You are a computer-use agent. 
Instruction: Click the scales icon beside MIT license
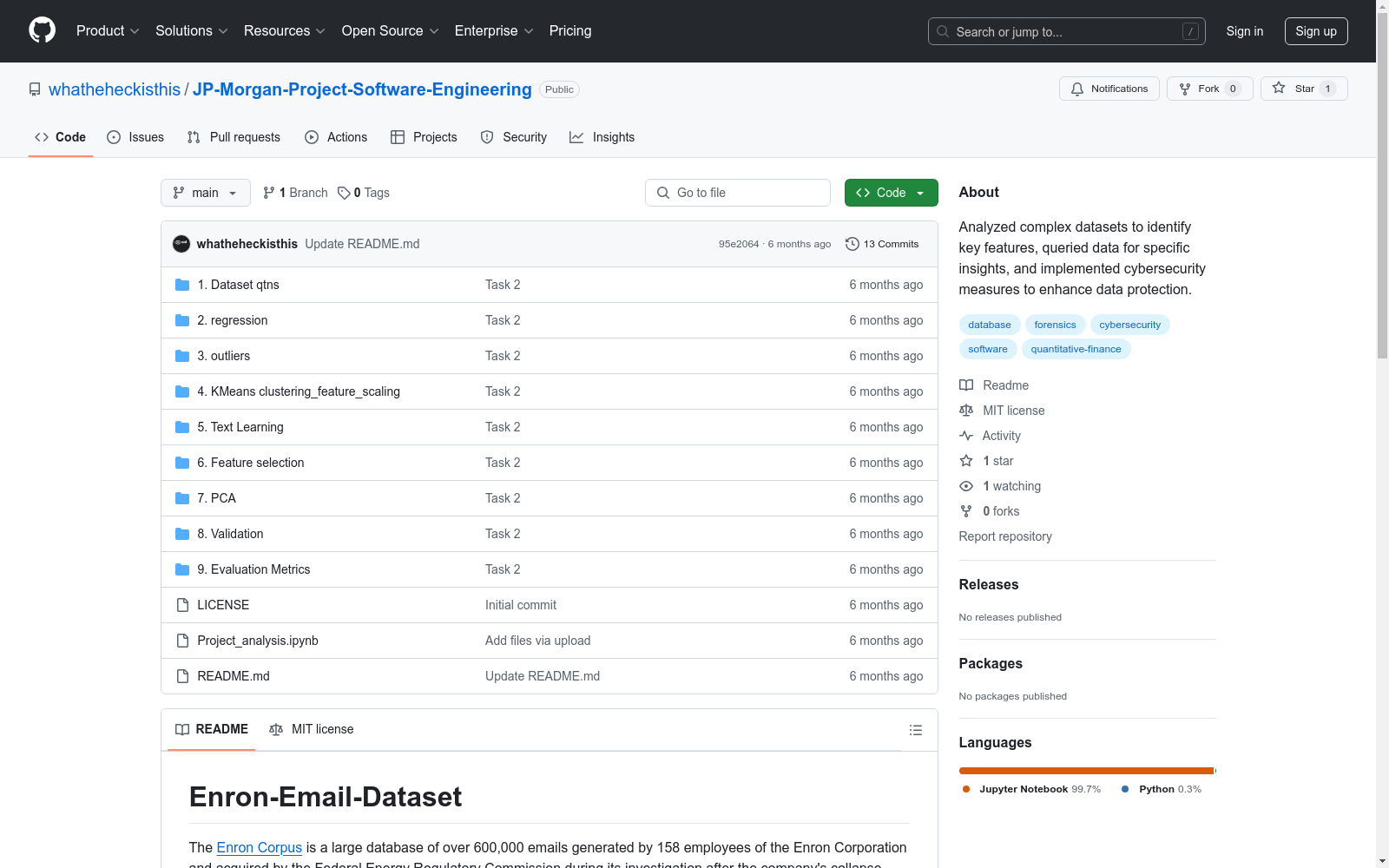coord(965,410)
